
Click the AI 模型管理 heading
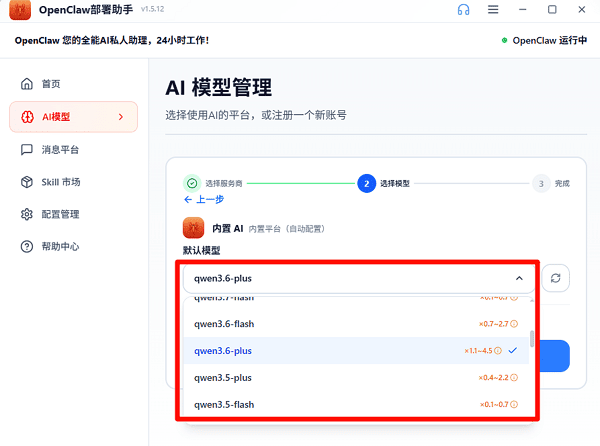click(219, 87)
